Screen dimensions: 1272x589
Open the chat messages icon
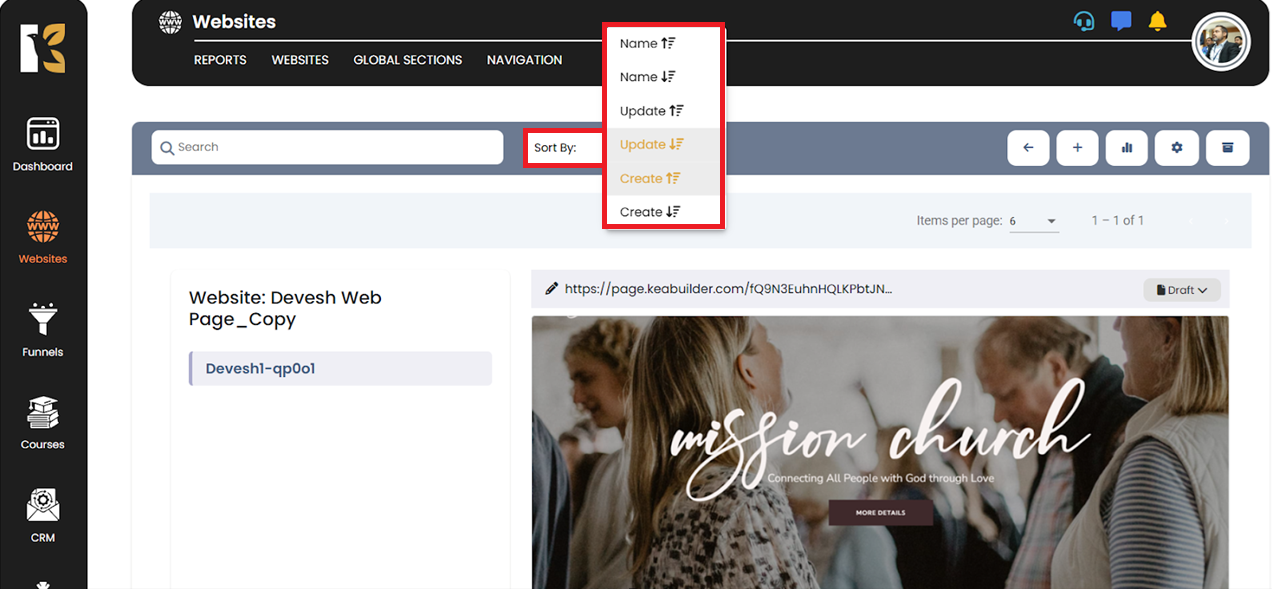(x=1121, y=21)
